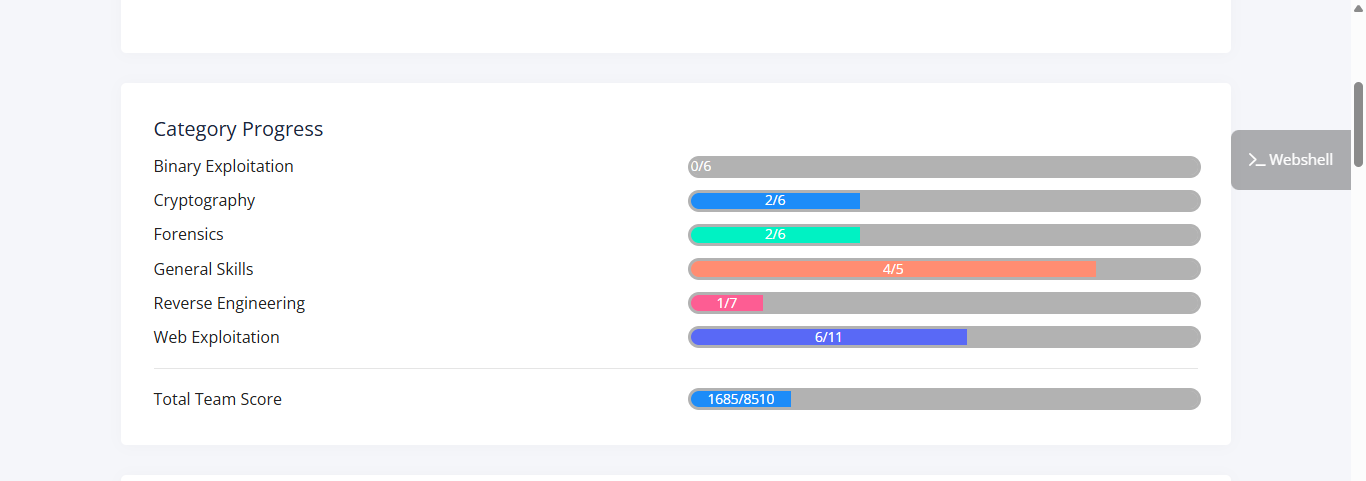Click the Web Exploitation 6/11 progress bar
The image size is (1366, 481).
[x=828, y=337]
